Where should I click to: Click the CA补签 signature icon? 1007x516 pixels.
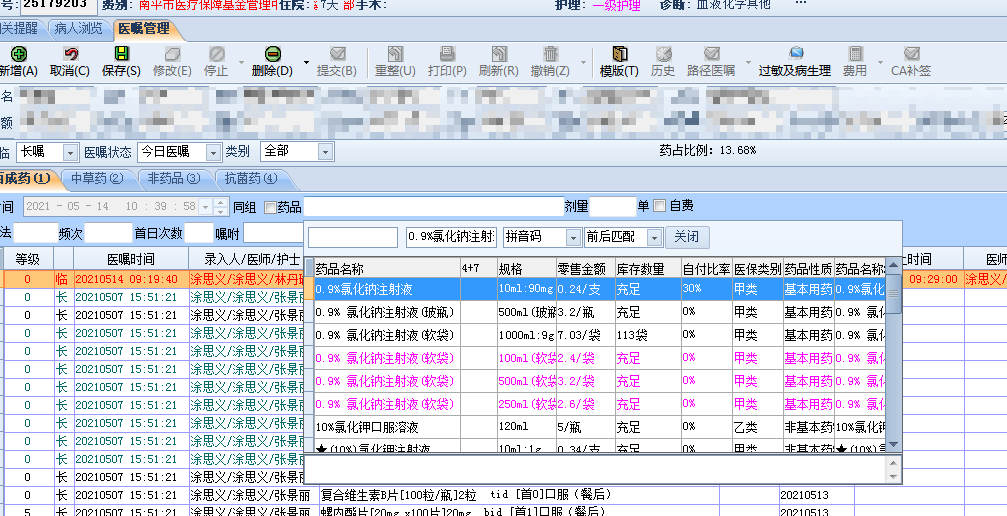[911, 55]
